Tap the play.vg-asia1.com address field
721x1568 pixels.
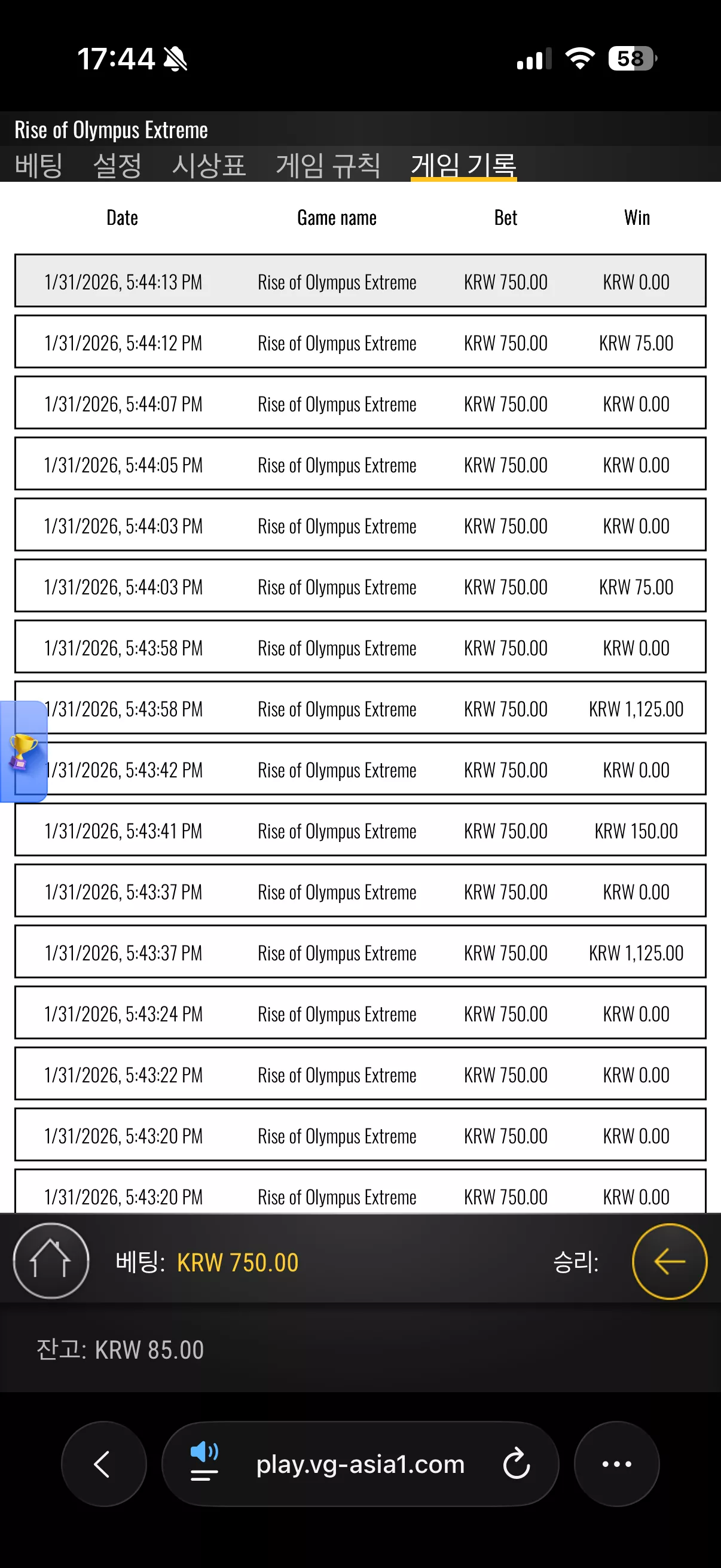[x=360, y=1464]
